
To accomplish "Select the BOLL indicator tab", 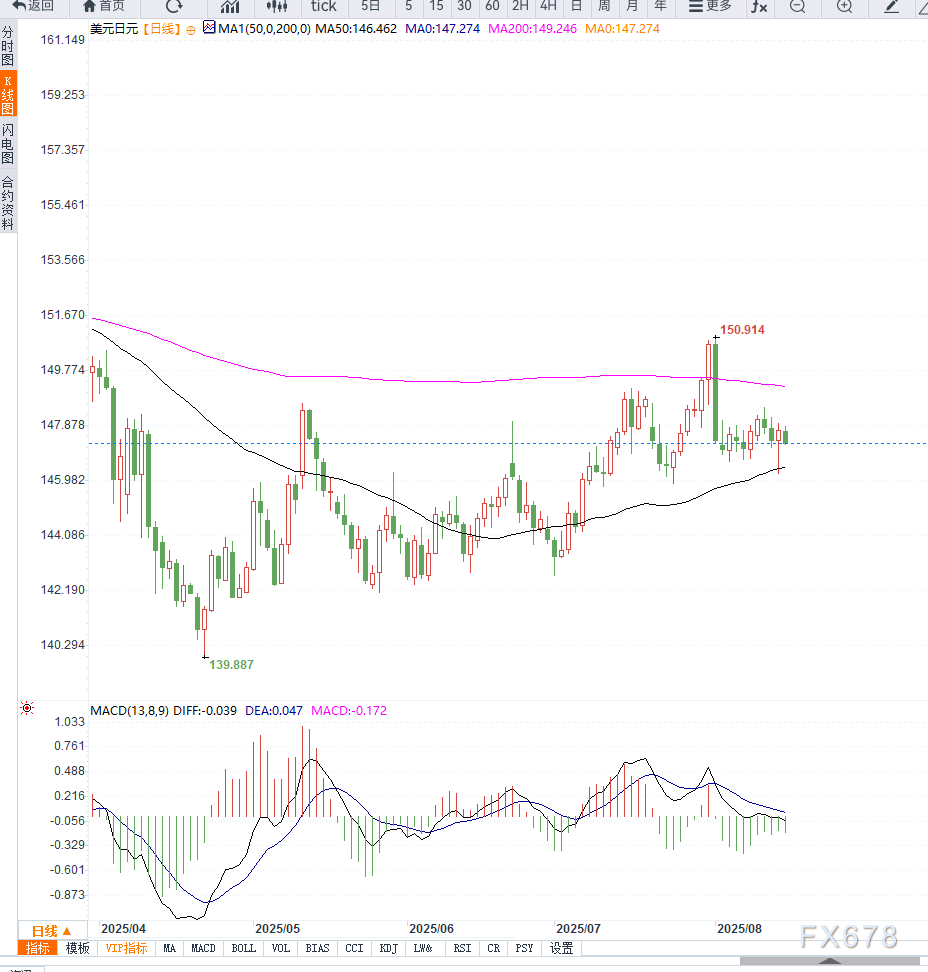I will (243, 948).
